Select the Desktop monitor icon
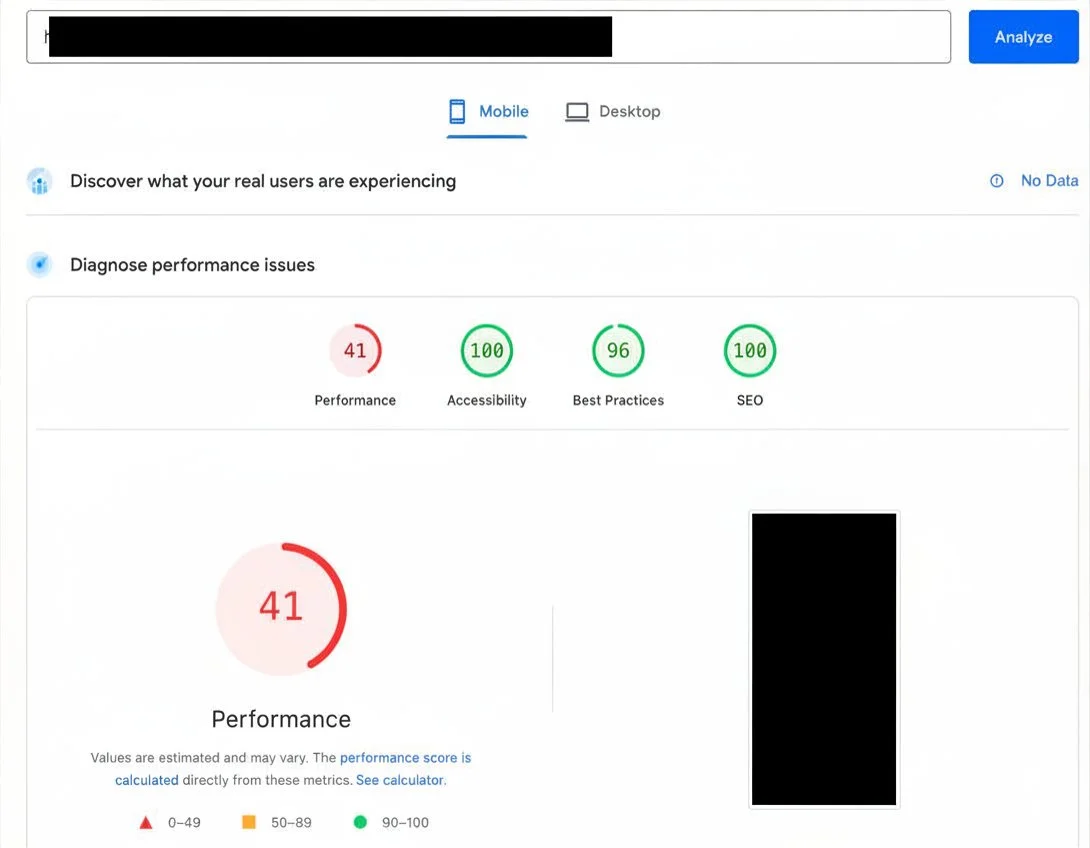 click(x=577, y=111)
